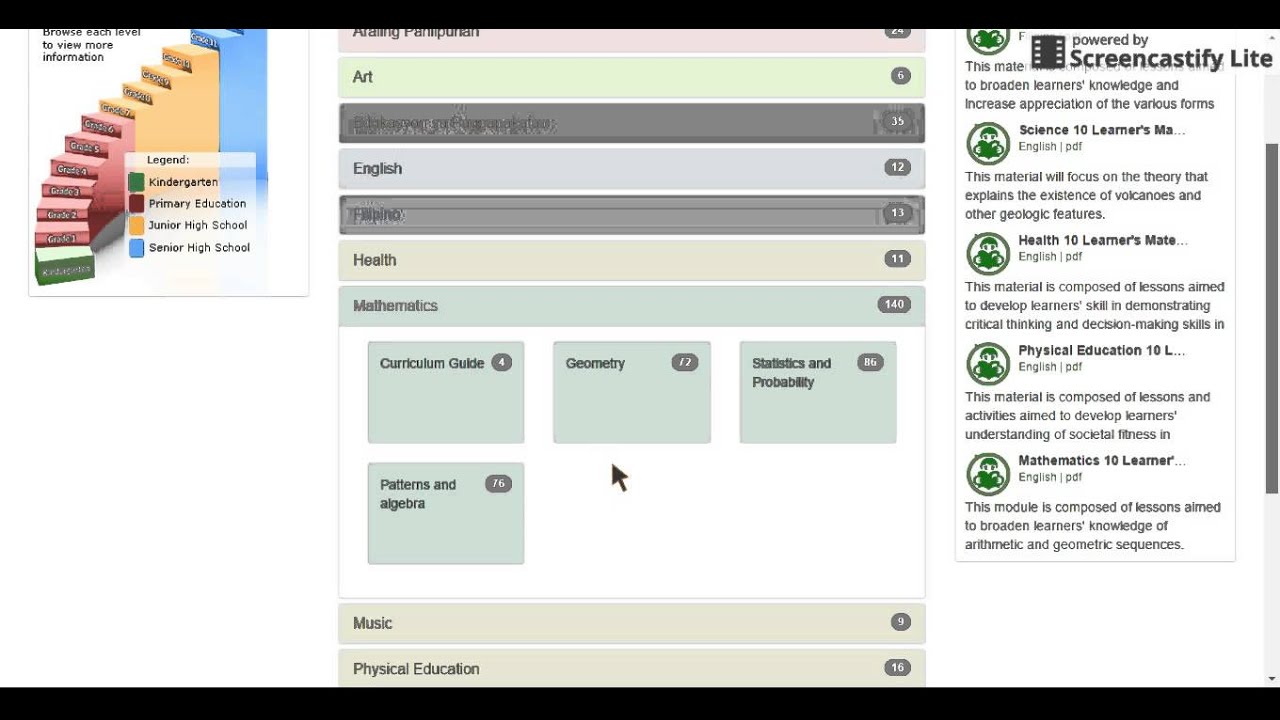Expand the Music subject row
The height and width of the screenshot is (720, 1280).
632,623
